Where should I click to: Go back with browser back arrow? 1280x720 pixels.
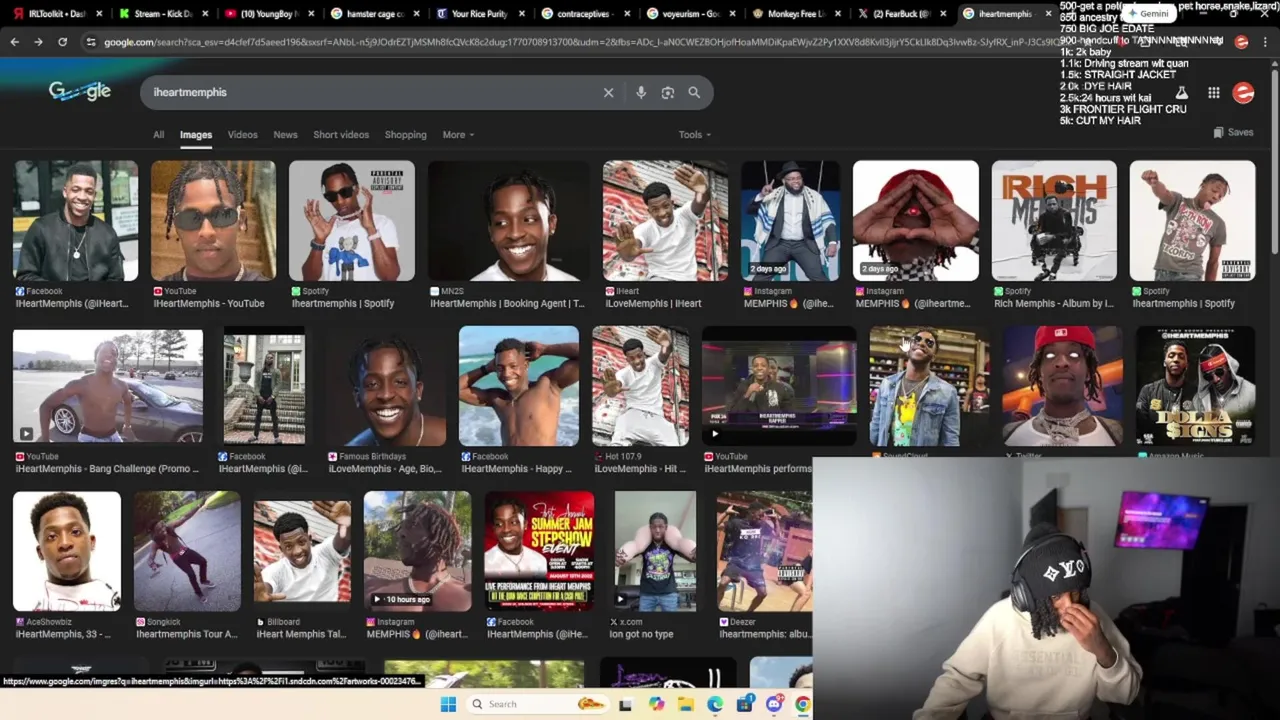(14, 42)
